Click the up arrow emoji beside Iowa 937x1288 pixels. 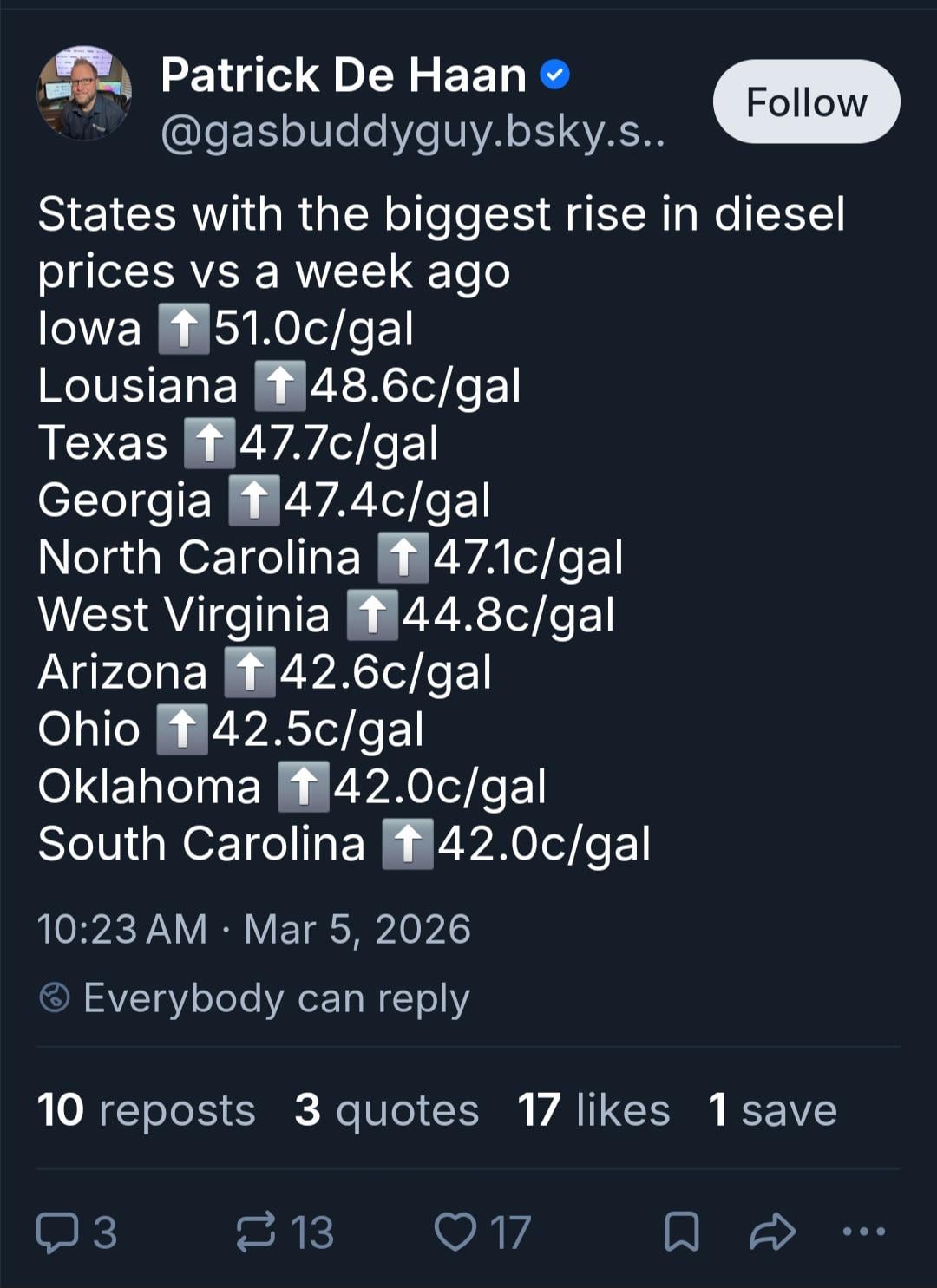[184, 330]
